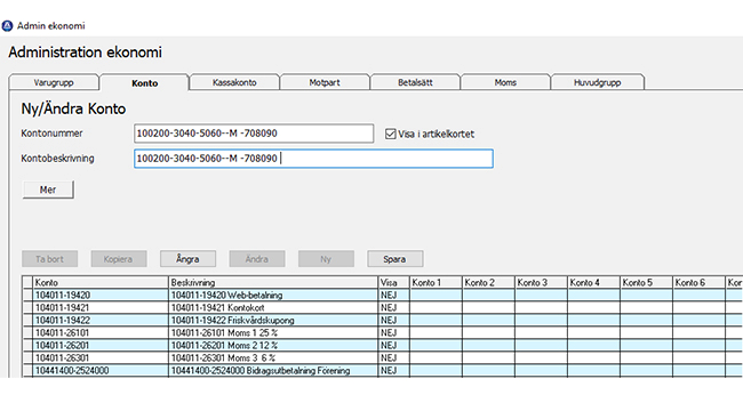Open the Huvudgrupp tab
This screenshot has width=743, height=395.
pos(597,82)
